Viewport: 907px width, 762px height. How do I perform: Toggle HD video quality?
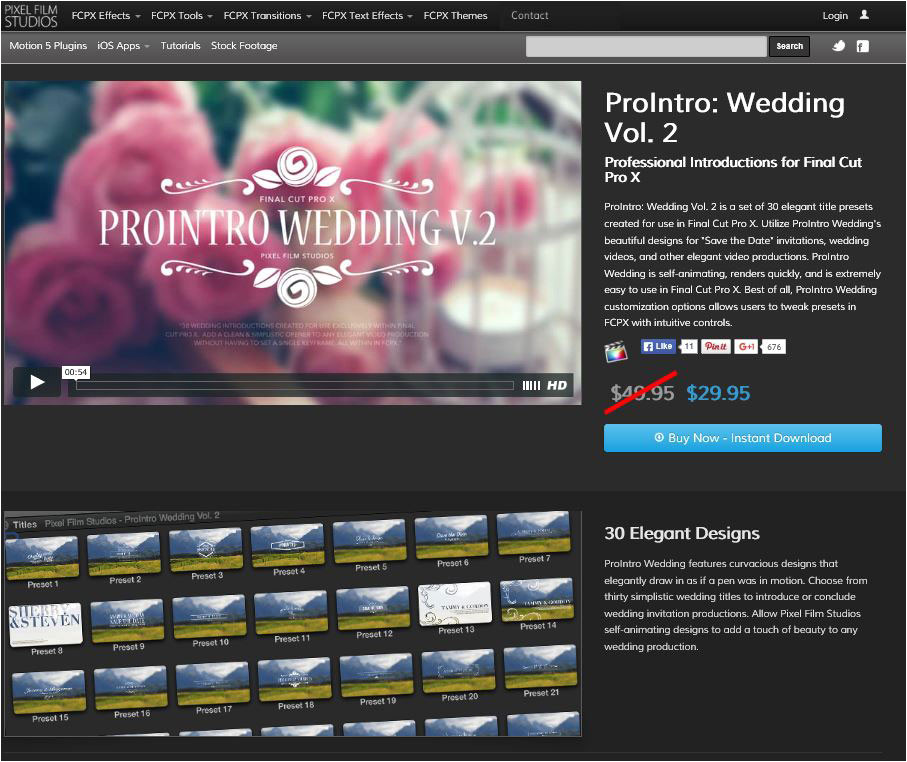pyautogui.click(x=557, y=385)
